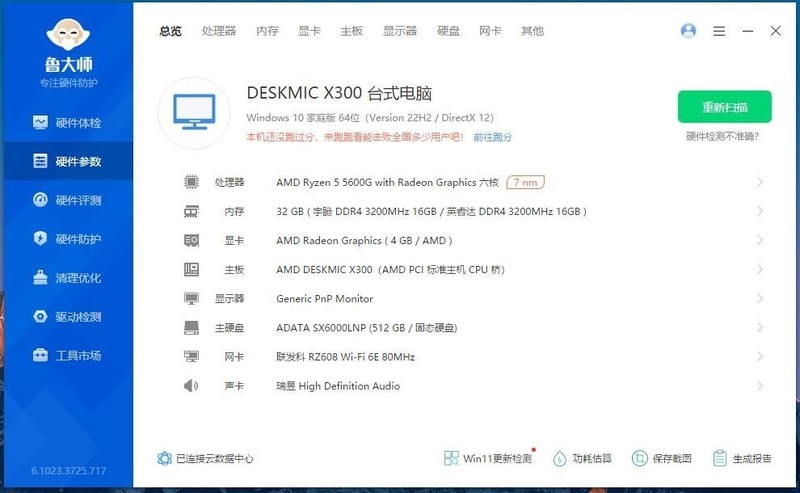This screenshot has width=800, height=493.
Task: Switch to the 主板 tab
Action: (x=352, y=31)
